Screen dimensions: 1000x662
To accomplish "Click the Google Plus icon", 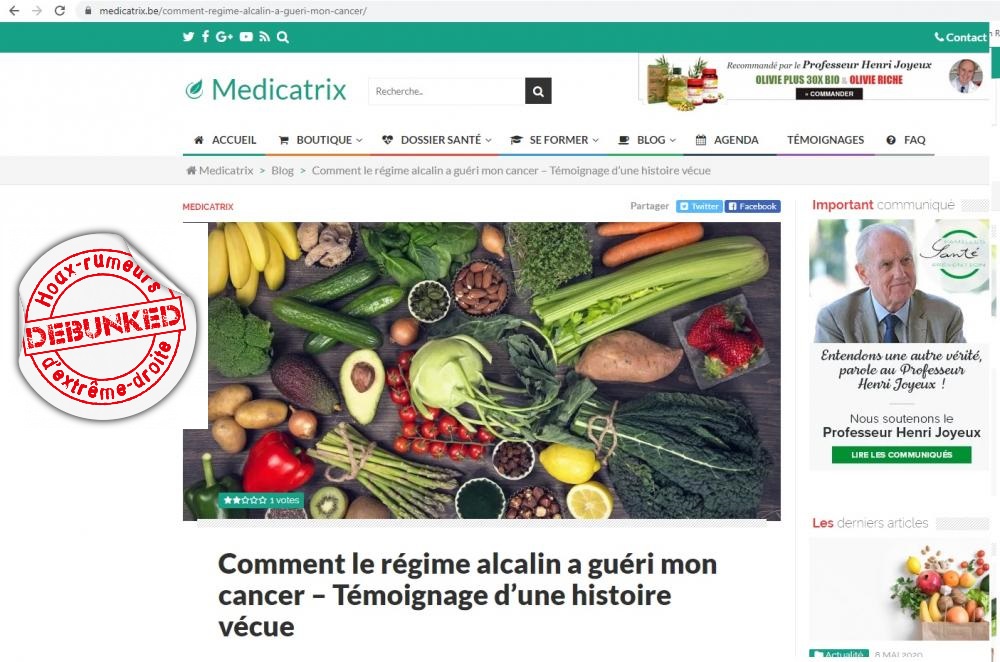I will click(224, 37).
